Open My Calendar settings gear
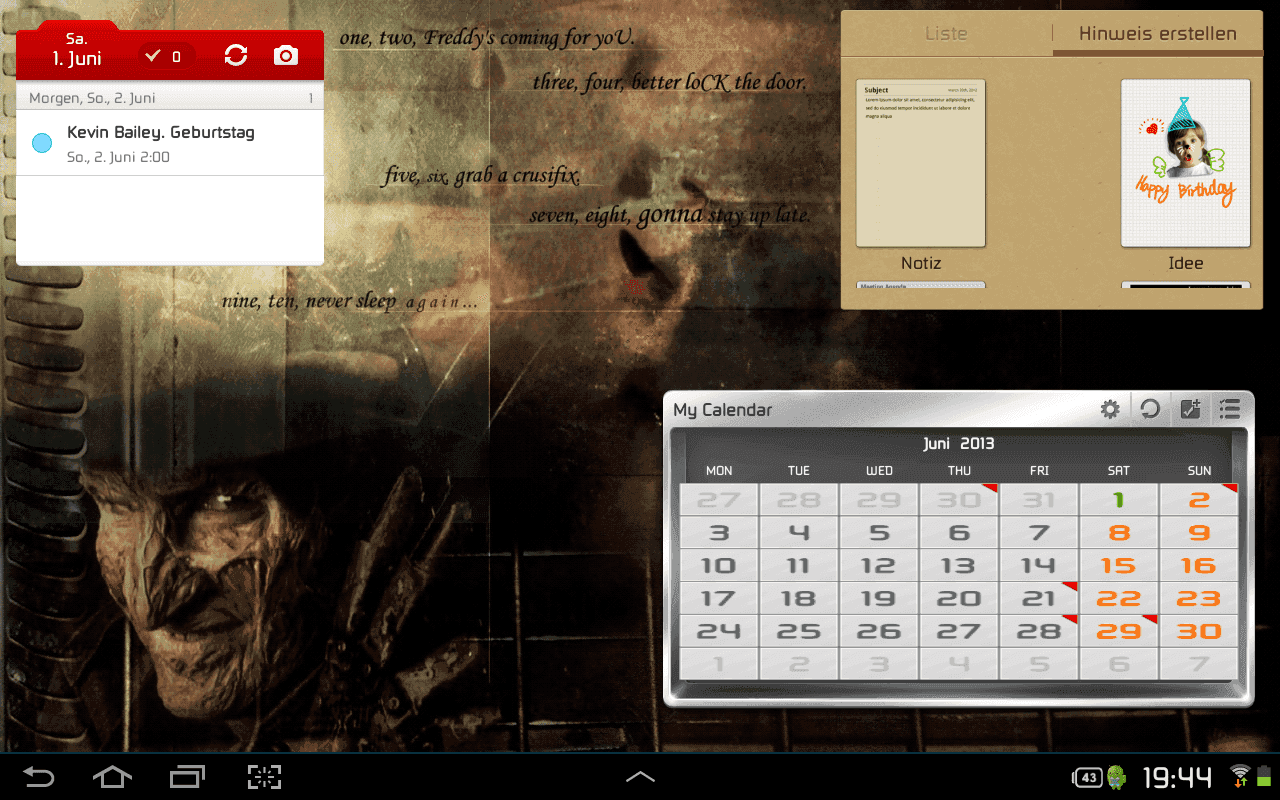 1110,409
